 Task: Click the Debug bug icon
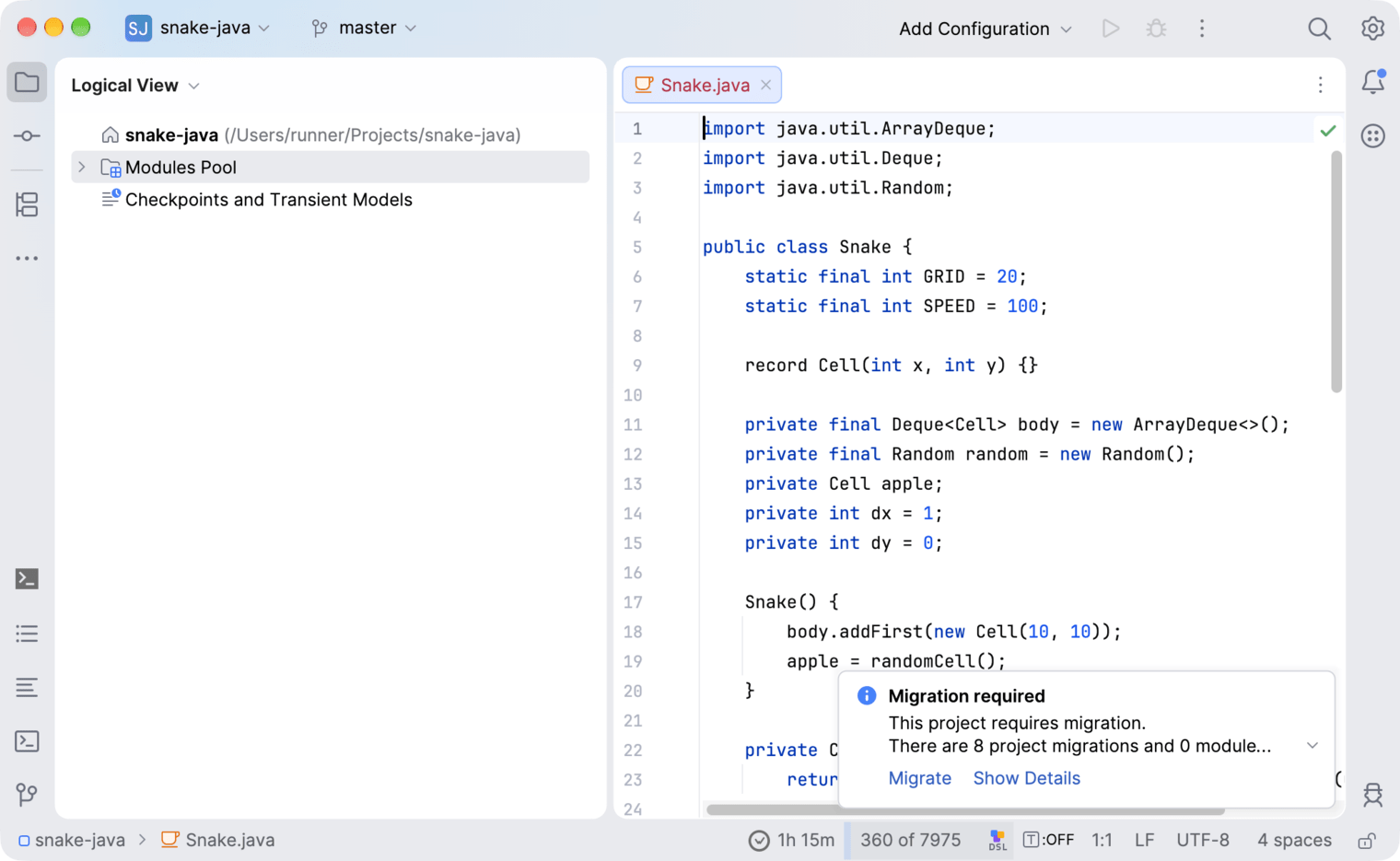1156,29
